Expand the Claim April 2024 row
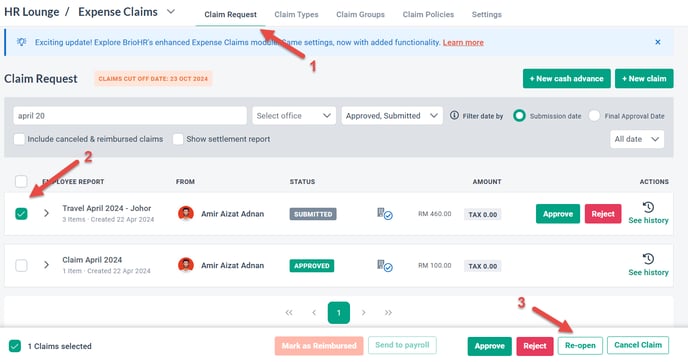688x362 pixels. pos(46,265)
